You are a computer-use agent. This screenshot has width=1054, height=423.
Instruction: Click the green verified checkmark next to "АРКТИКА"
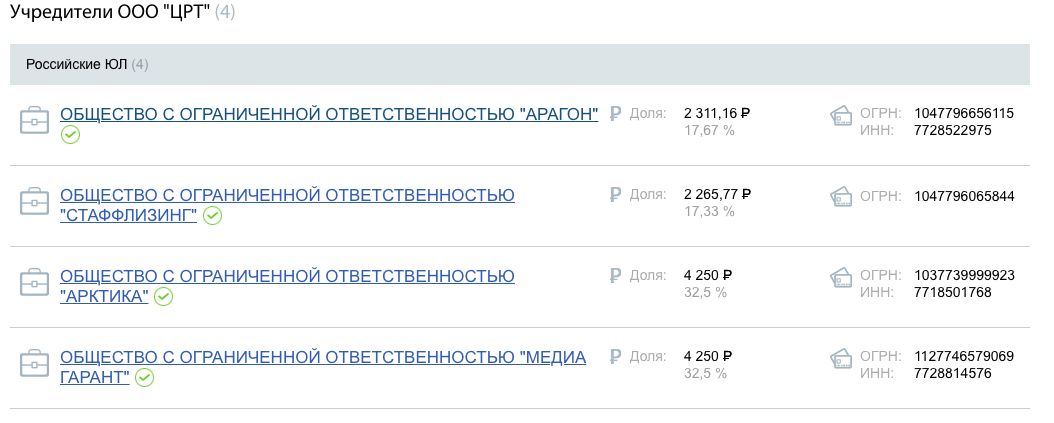pos(163,297)
